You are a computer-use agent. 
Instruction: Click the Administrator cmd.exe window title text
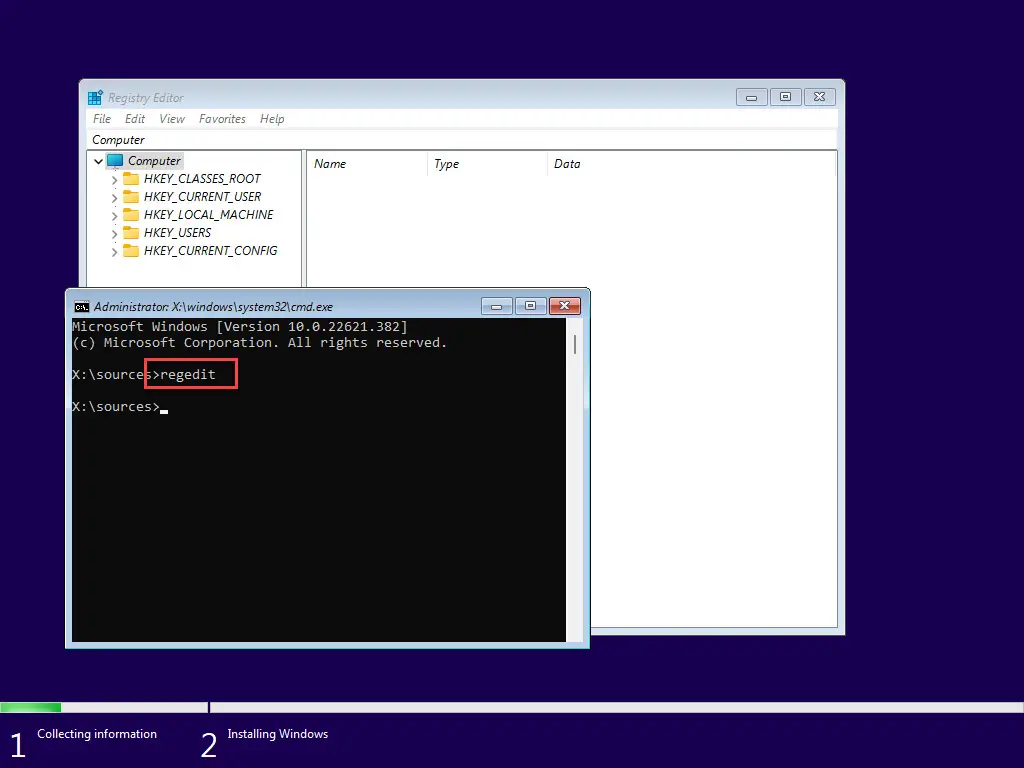point(213,307)
